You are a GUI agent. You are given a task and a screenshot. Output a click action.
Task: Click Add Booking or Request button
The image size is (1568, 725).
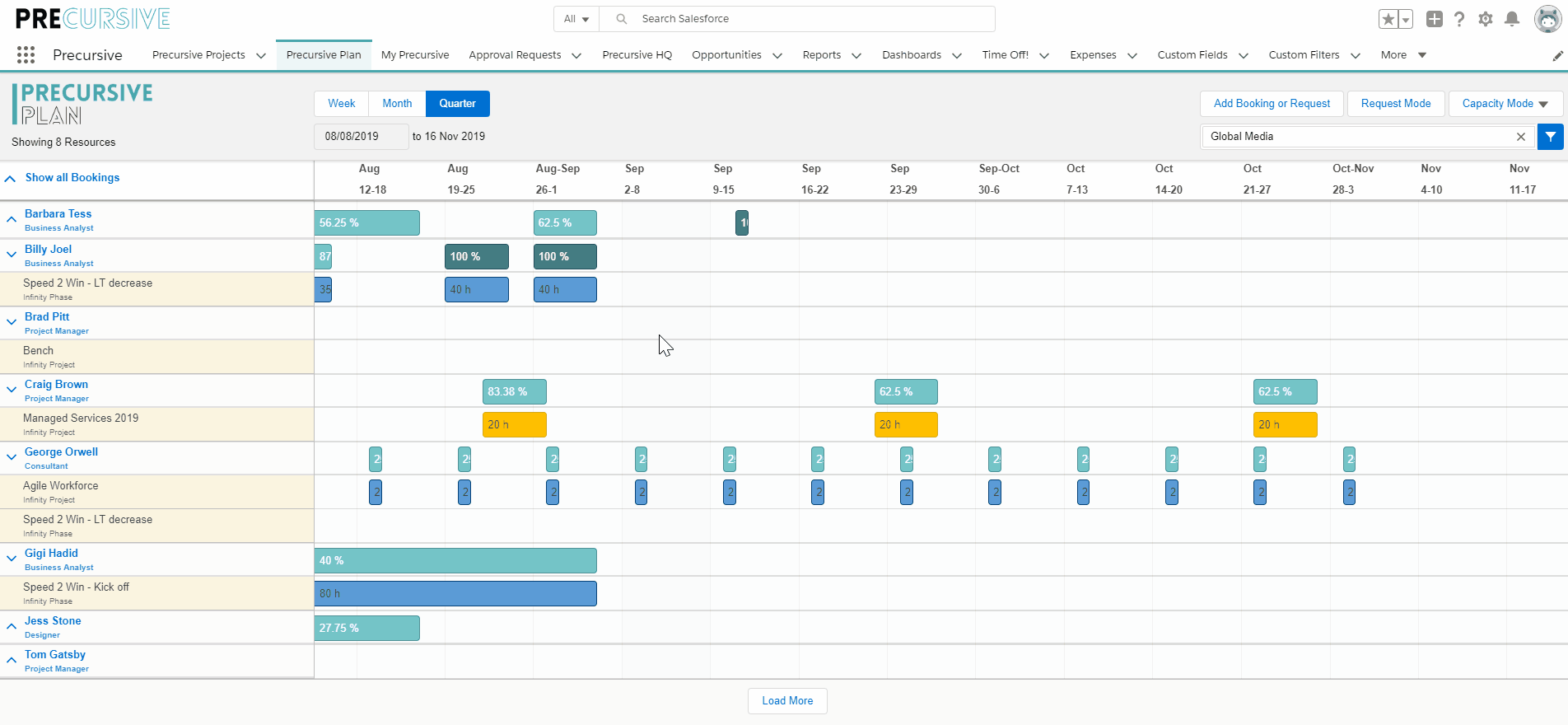tap(1272, 104)
